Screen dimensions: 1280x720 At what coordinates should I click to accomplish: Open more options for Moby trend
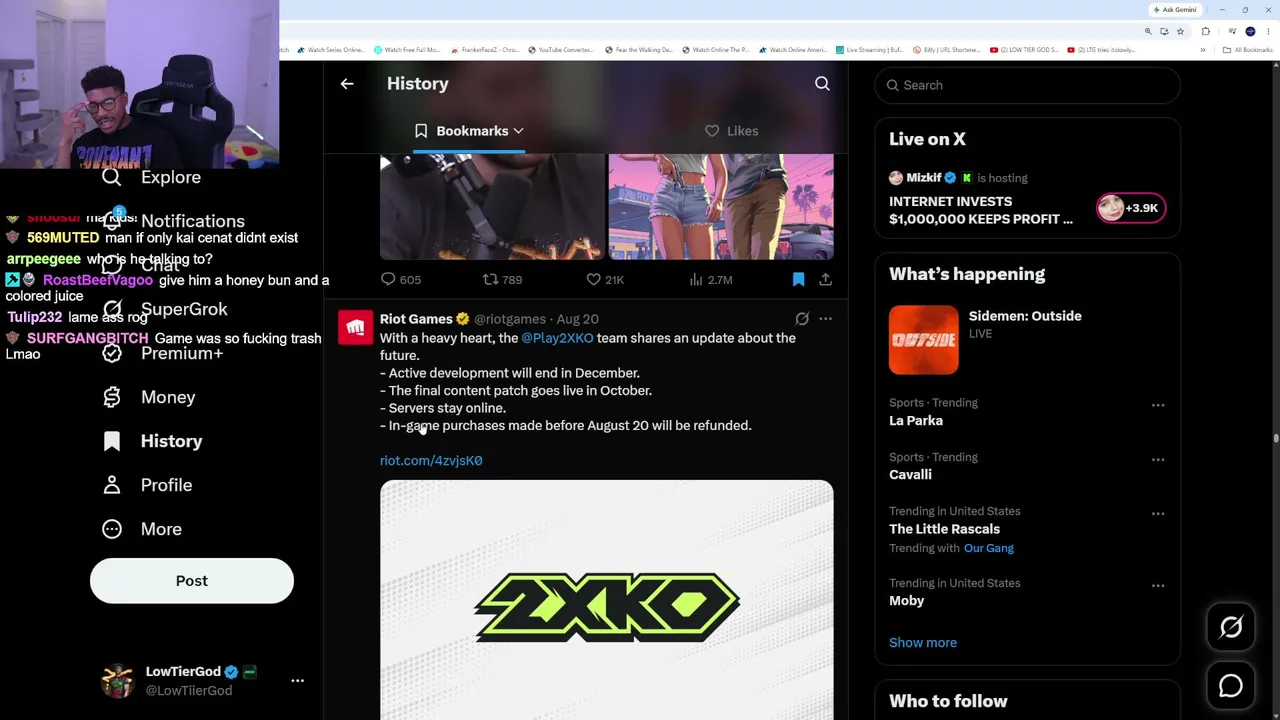click(1158, 586)
